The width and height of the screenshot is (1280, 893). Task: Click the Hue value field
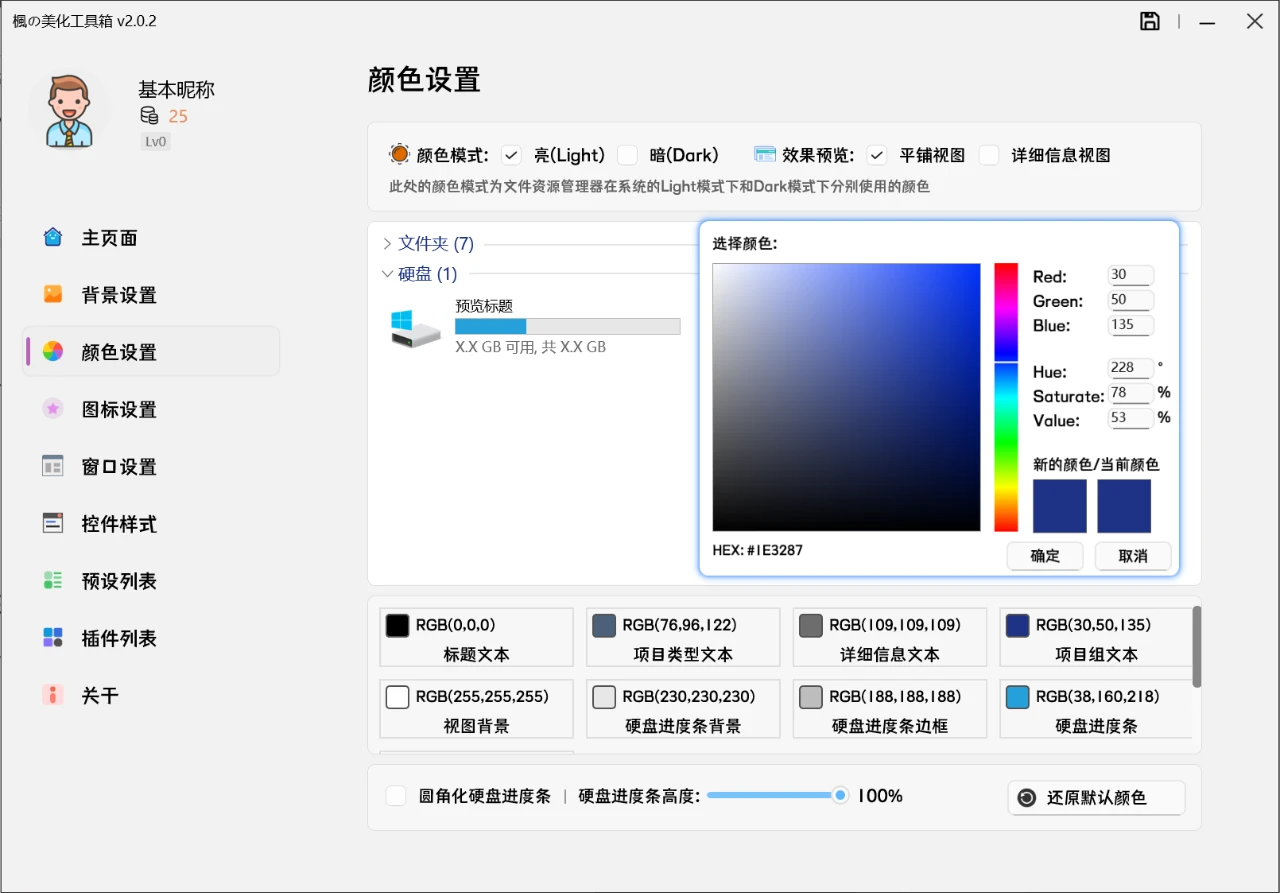(1131, 368)
